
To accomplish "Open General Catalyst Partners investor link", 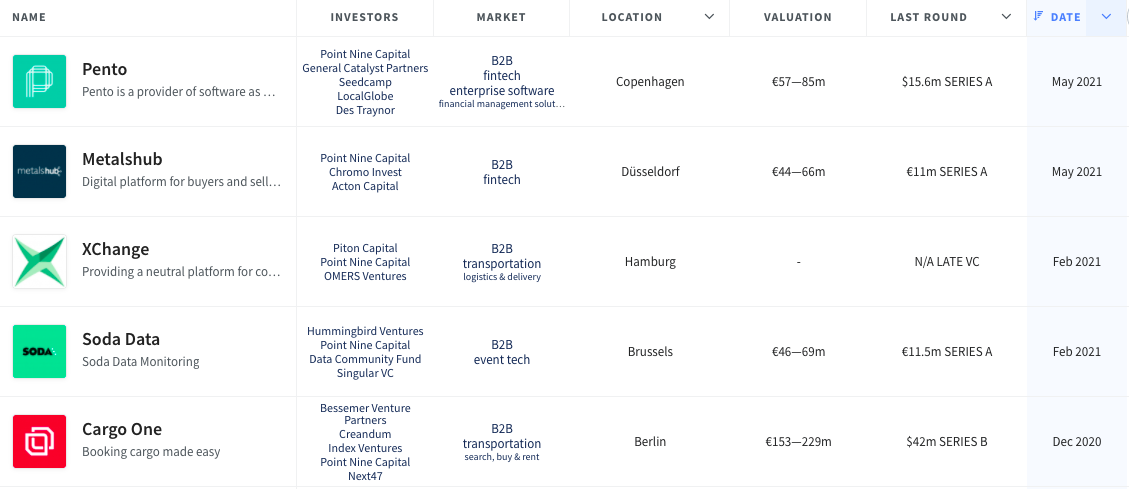I will pos(365,68).
